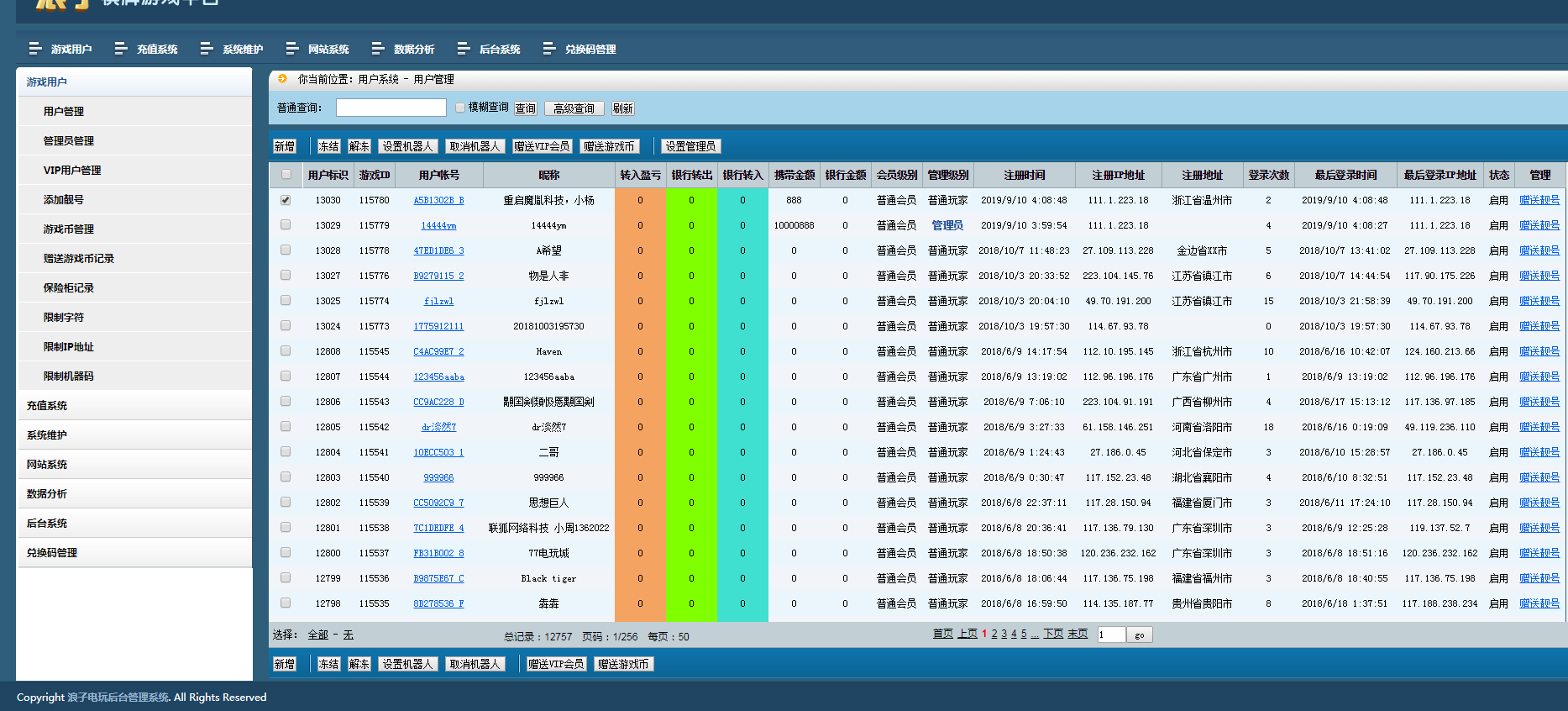The image size is (1568, 711).
Task: Click the orange arrow icon before 你当前位置
Action: point(283,79)
